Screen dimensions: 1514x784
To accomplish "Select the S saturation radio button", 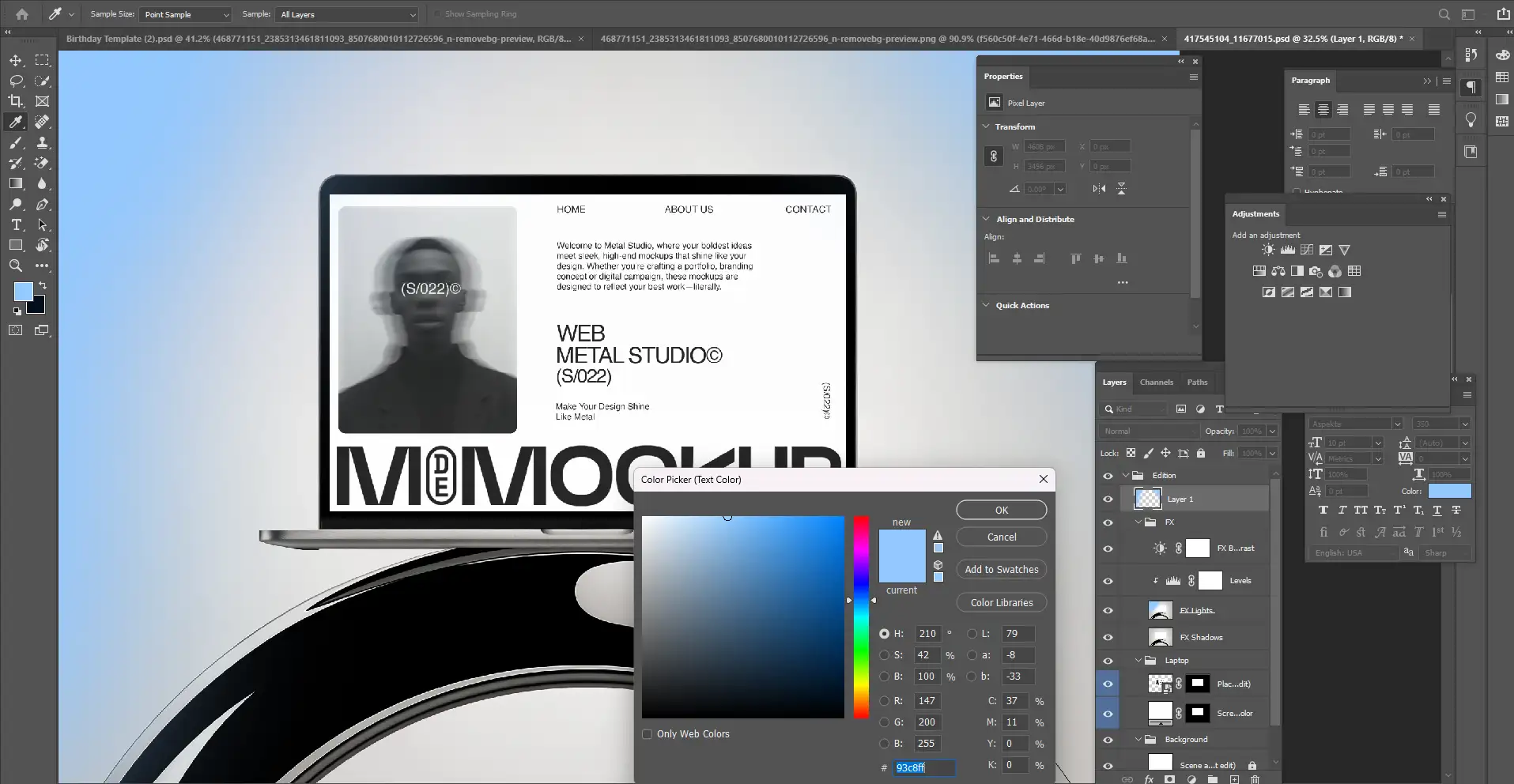I will (x=885, y=655).
